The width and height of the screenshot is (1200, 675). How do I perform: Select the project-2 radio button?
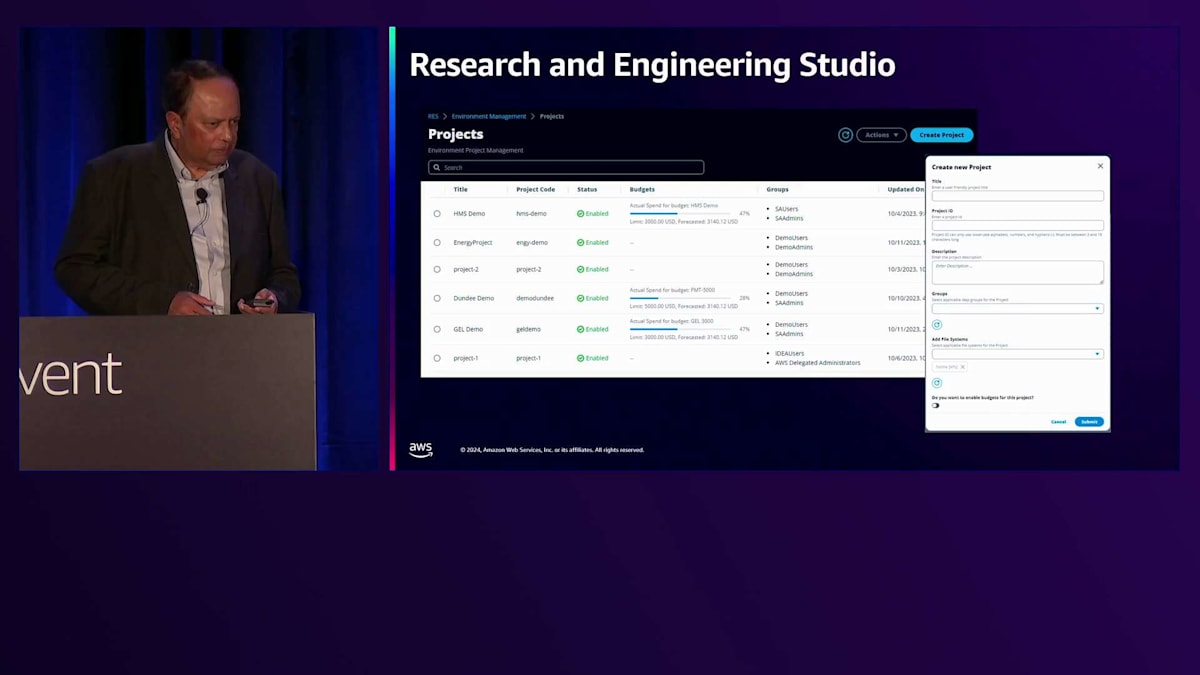coord(437,269)
